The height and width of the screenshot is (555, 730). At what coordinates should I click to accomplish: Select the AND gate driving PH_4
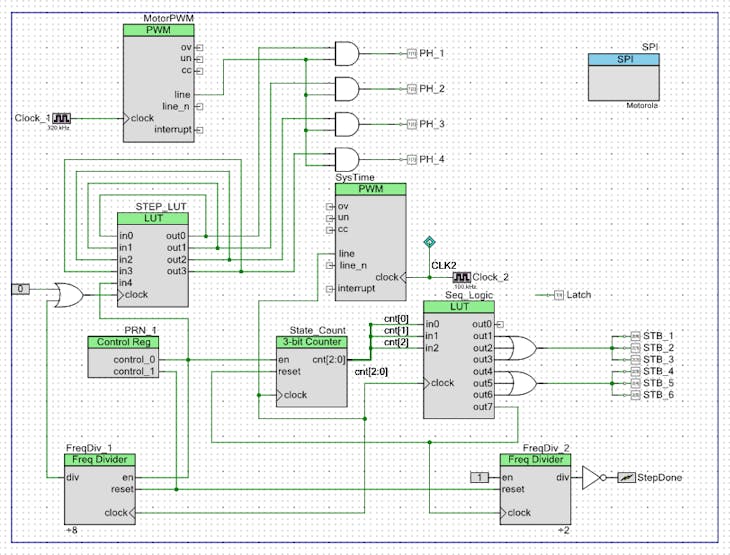pos(347,160)
